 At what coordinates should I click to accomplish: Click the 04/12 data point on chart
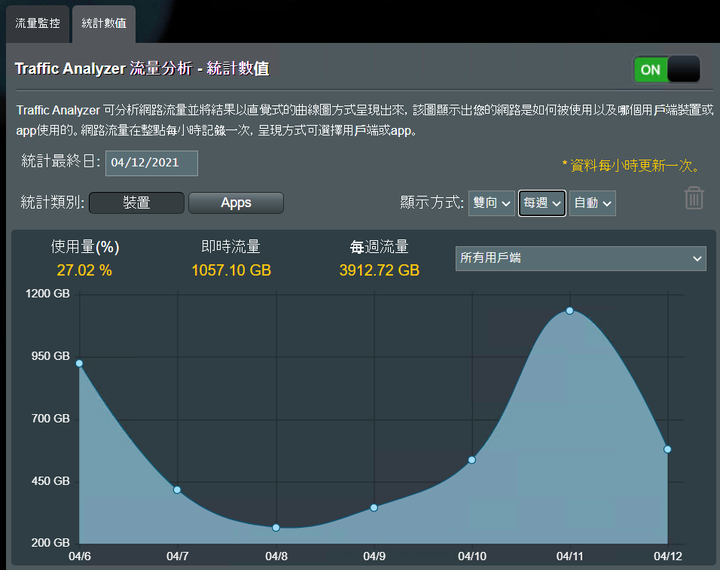click(x=668, y=449)
